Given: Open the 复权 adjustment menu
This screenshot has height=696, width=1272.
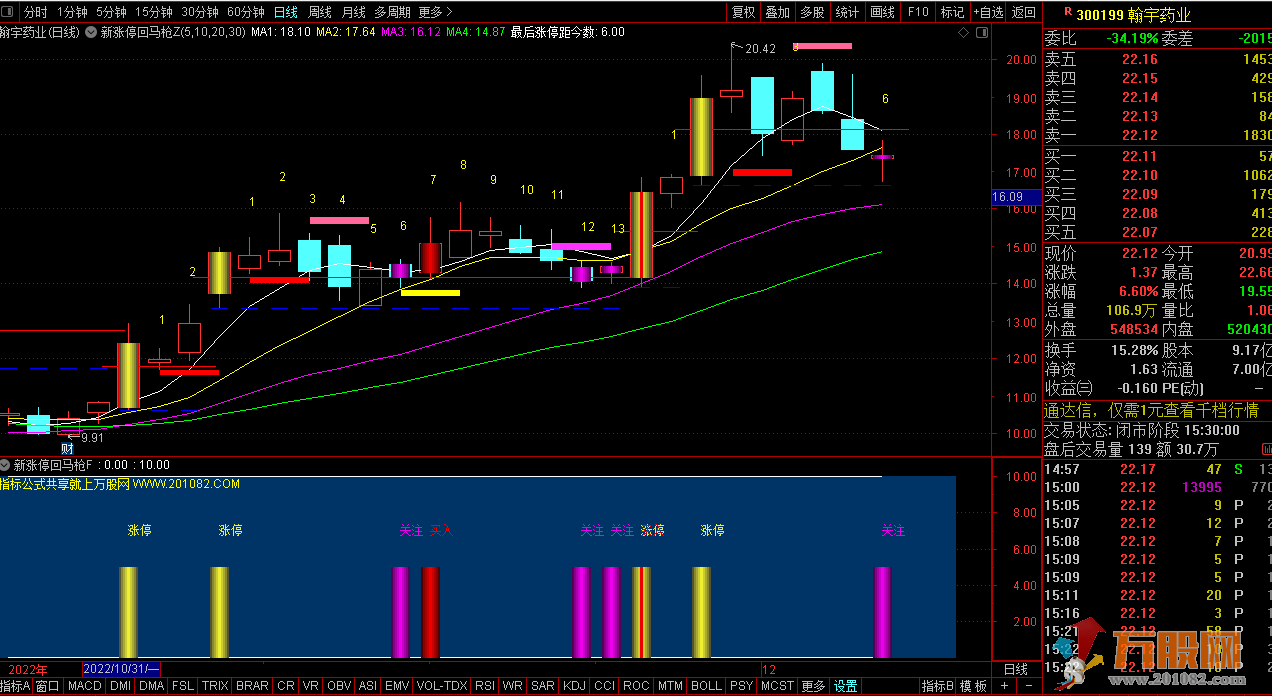Looking at the screenshot, I should [744, 12].
